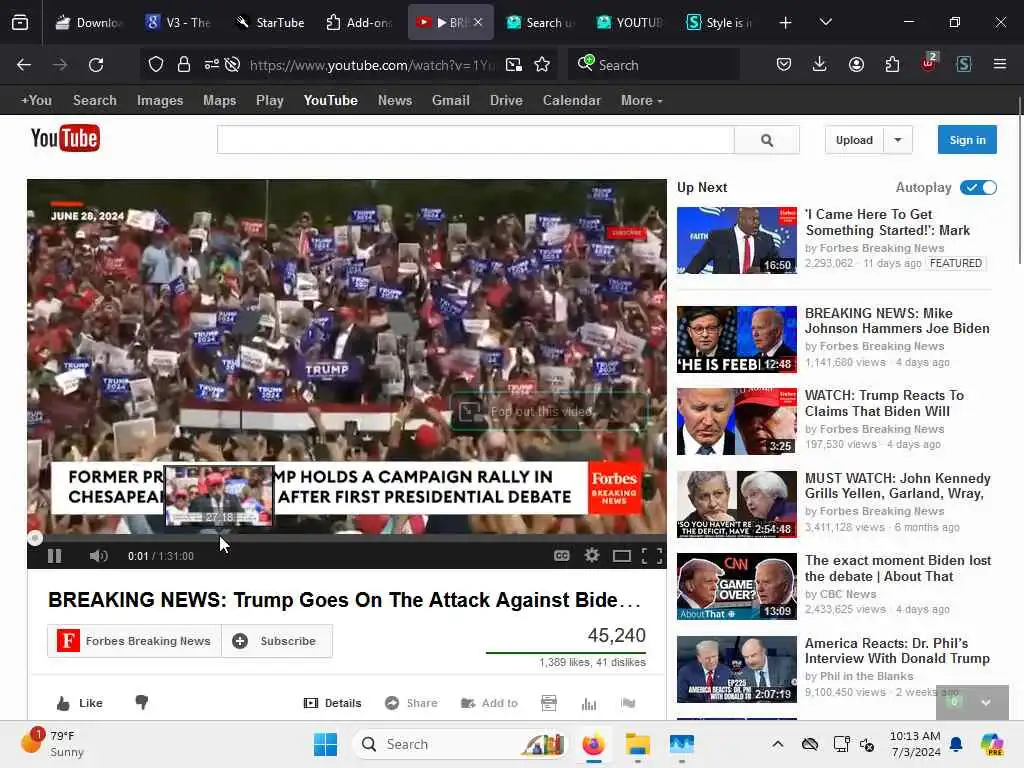Dislike the video with thumbs down
1024x768 pixels.
click(142, 703)
